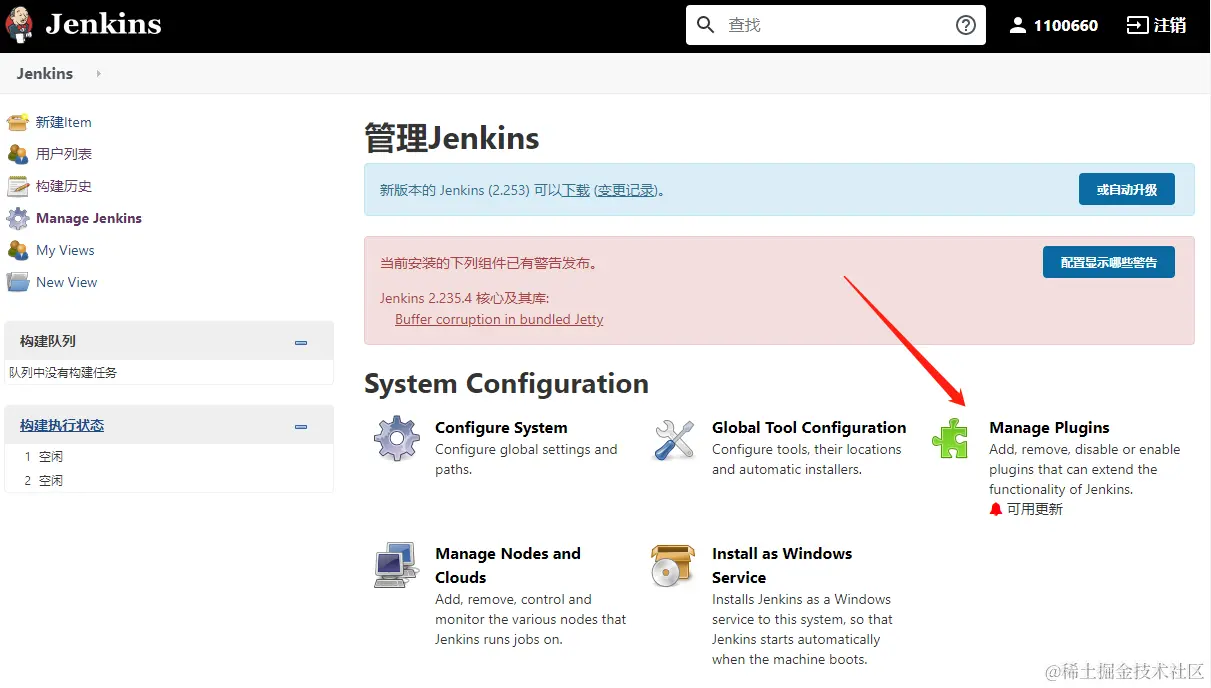
Task: Open the 变更记录 link
Action: [626, 190]
